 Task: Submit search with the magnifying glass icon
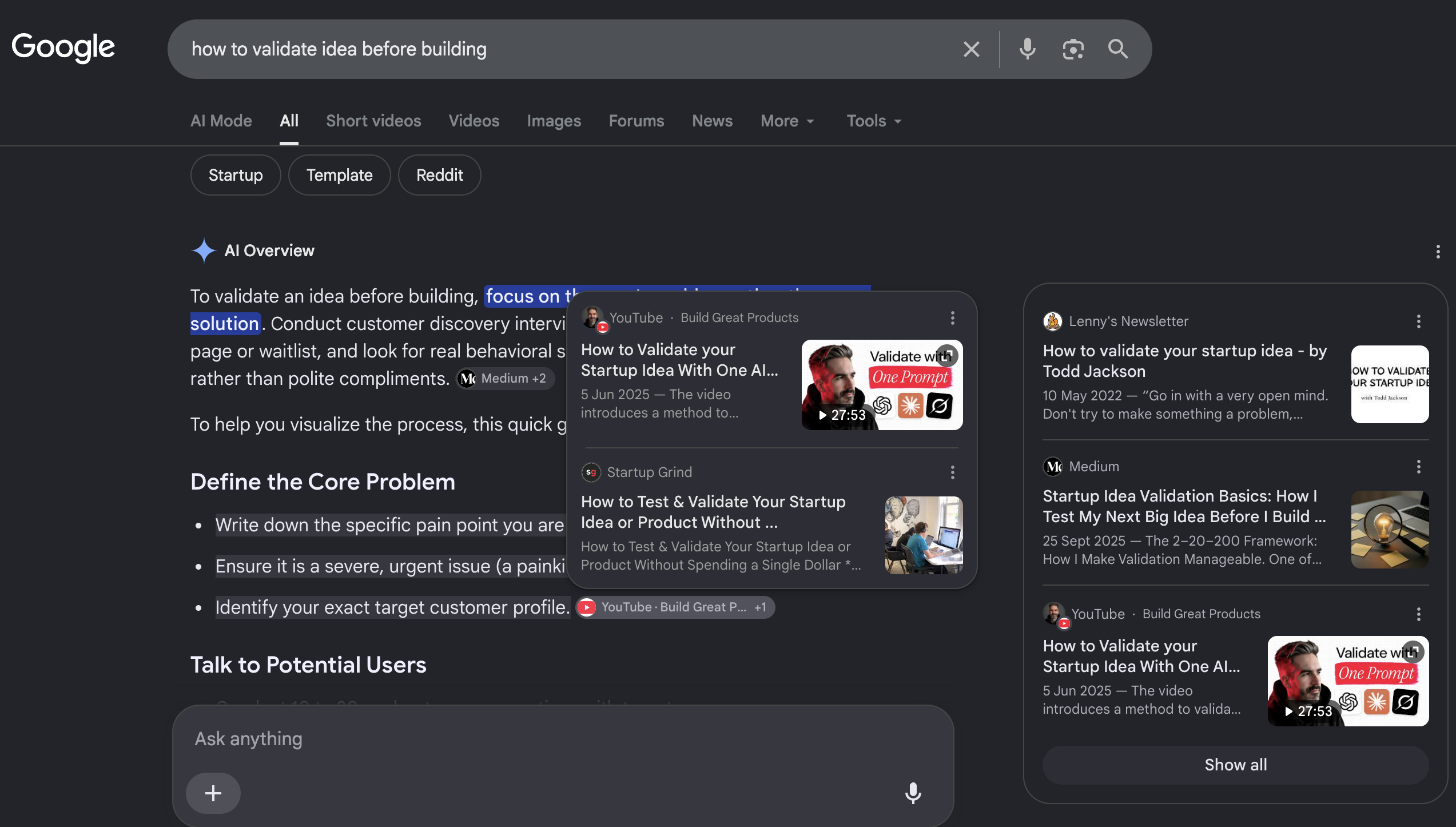[x=1118, y=49]
